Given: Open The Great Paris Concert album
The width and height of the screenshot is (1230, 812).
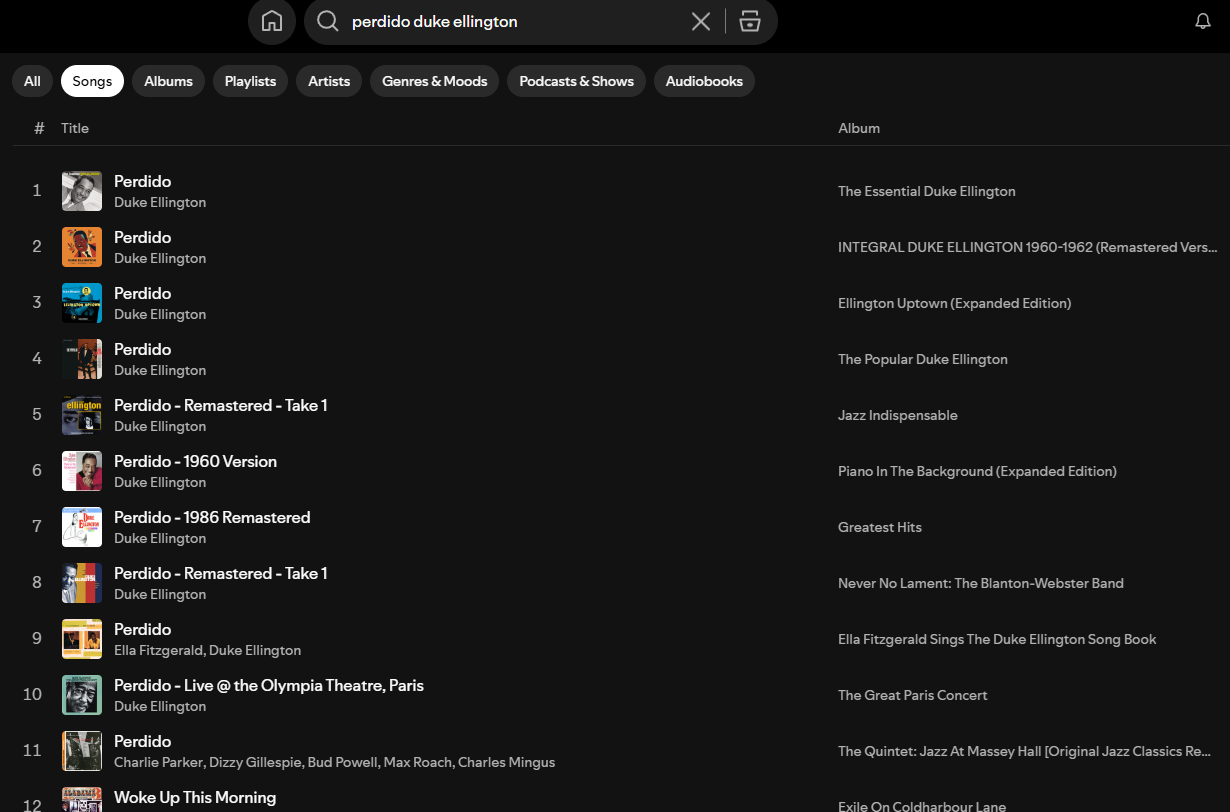Looking at the screenshot, I should click(x=912, y=695).
